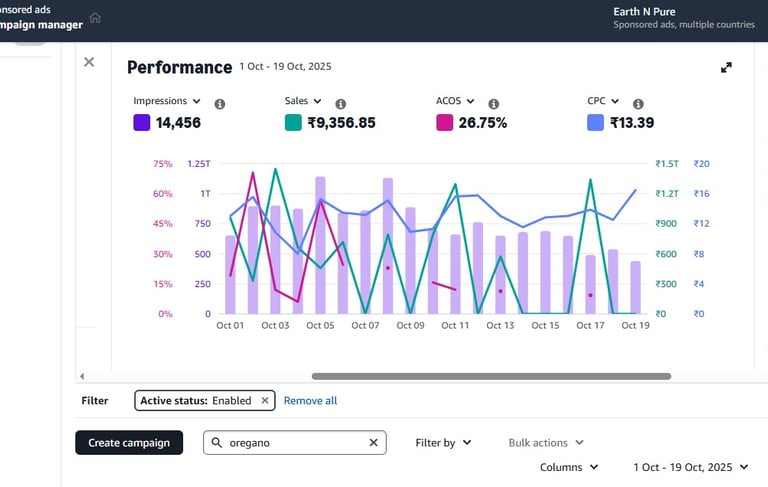Open the Sales info icon
This screenshot has width=768, height=487.
tap(340, 104)
